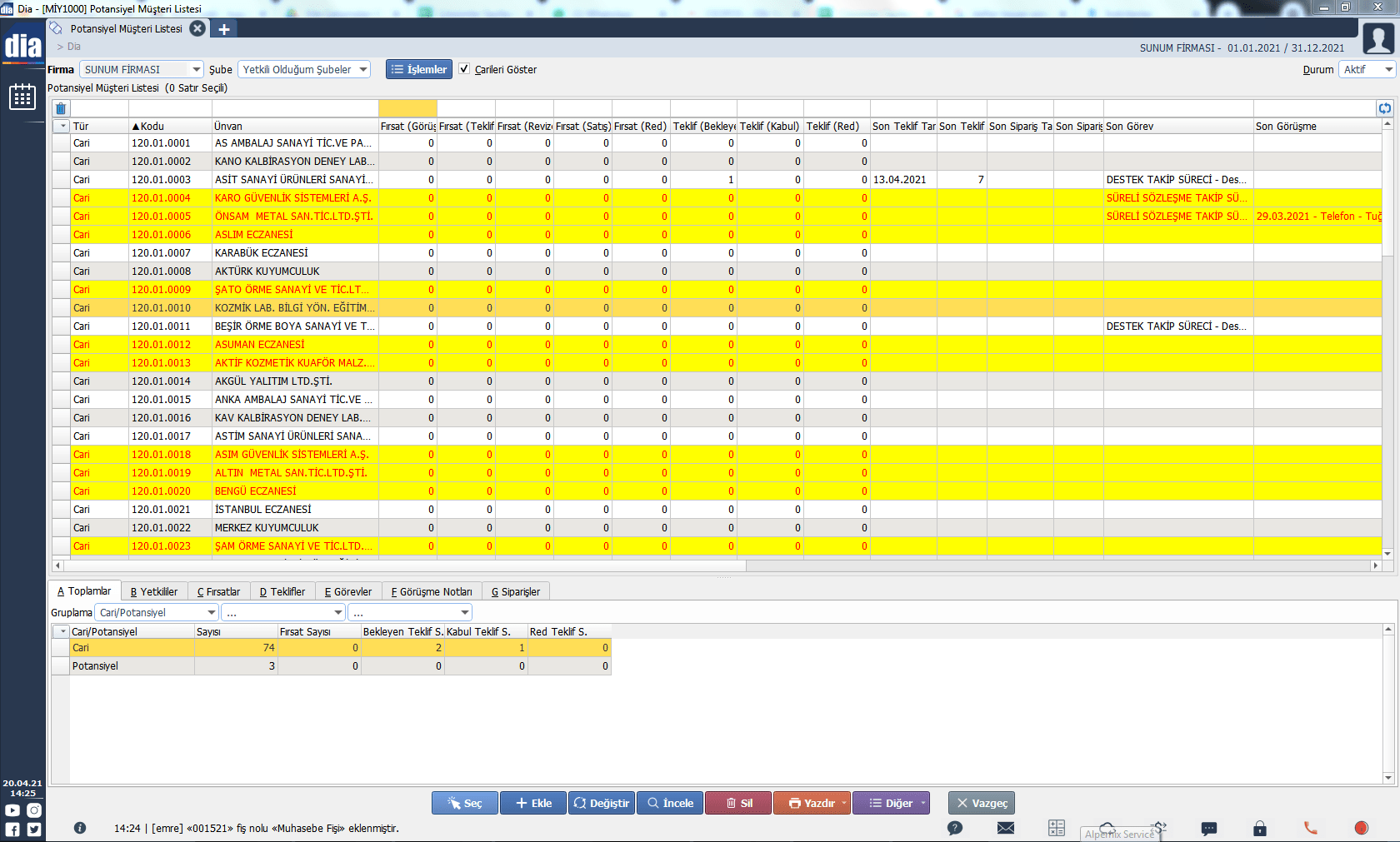Image resolution: width=1400 pixels, height=842 pixels.
Task: Open Facebook link icon in sidebar
Action: pyautogui.click(x=12, y=830)
